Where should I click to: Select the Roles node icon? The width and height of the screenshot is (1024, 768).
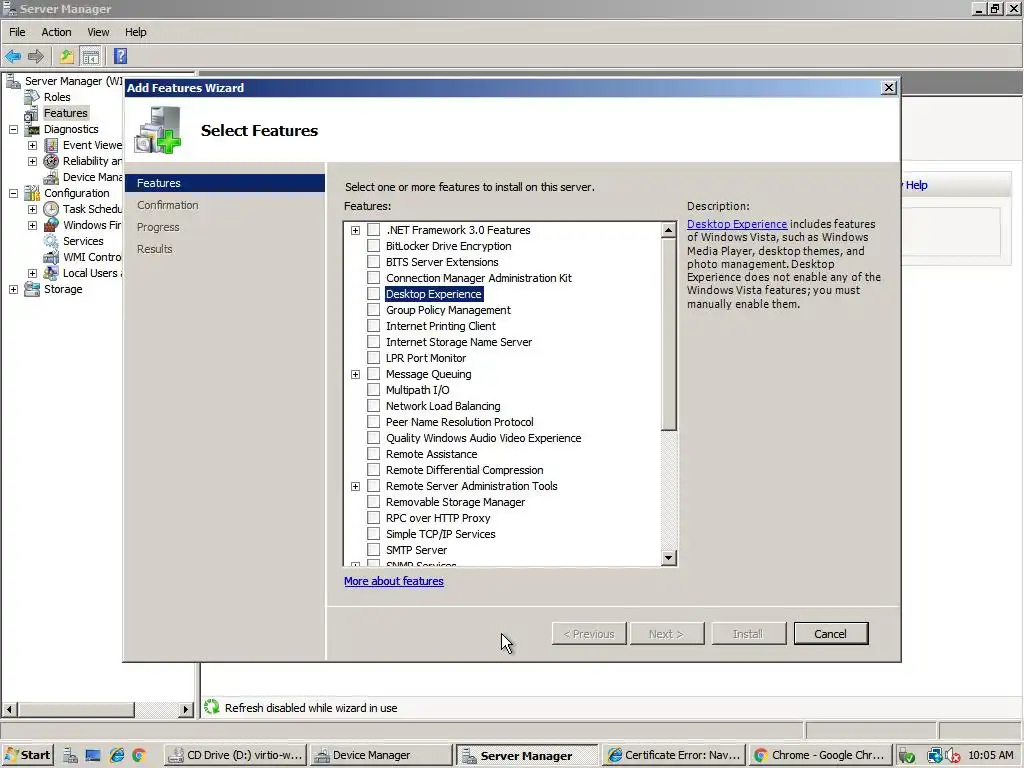tap(32, 97)
